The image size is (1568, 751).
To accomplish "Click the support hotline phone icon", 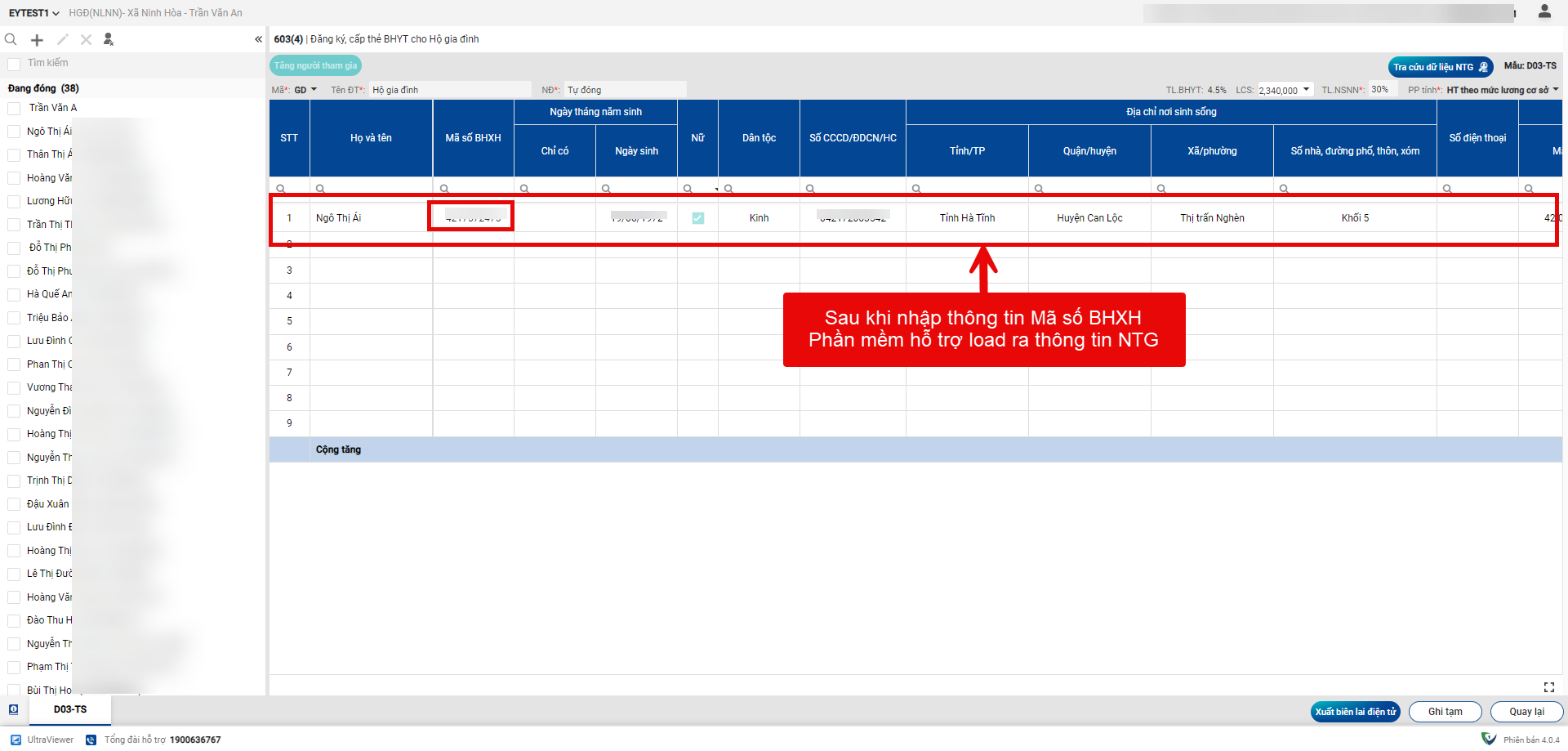I will point(91,740).
